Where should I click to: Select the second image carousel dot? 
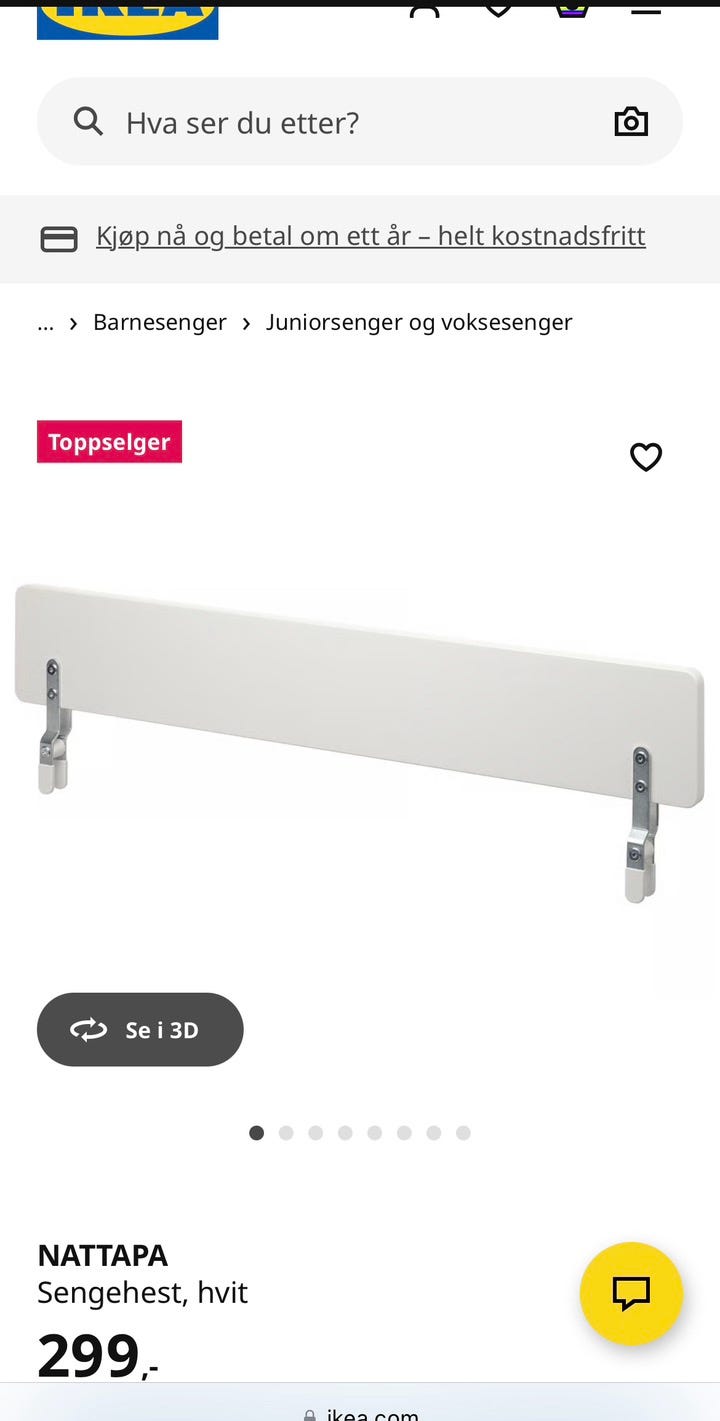tap(286, 1133)
